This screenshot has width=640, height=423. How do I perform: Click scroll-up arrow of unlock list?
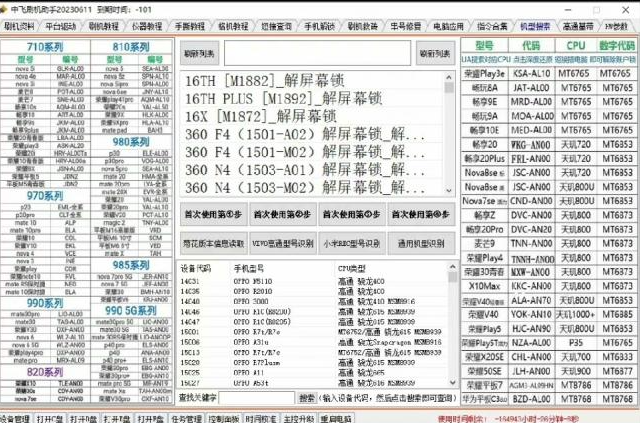[449, 77]
